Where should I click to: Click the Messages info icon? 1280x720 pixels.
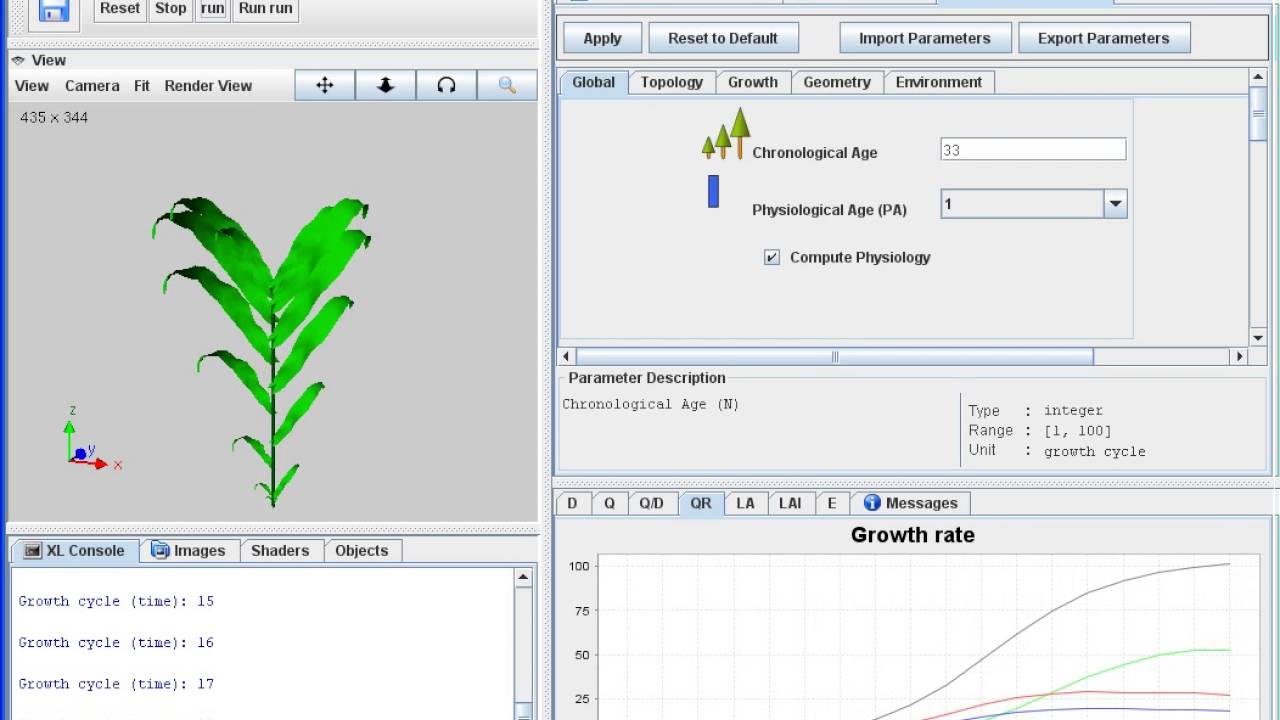tap(872, 503)
